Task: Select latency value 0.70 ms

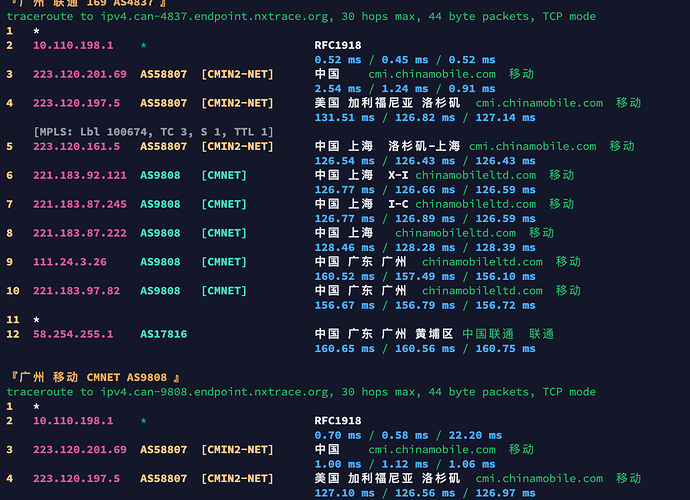Action: (338, 436)
